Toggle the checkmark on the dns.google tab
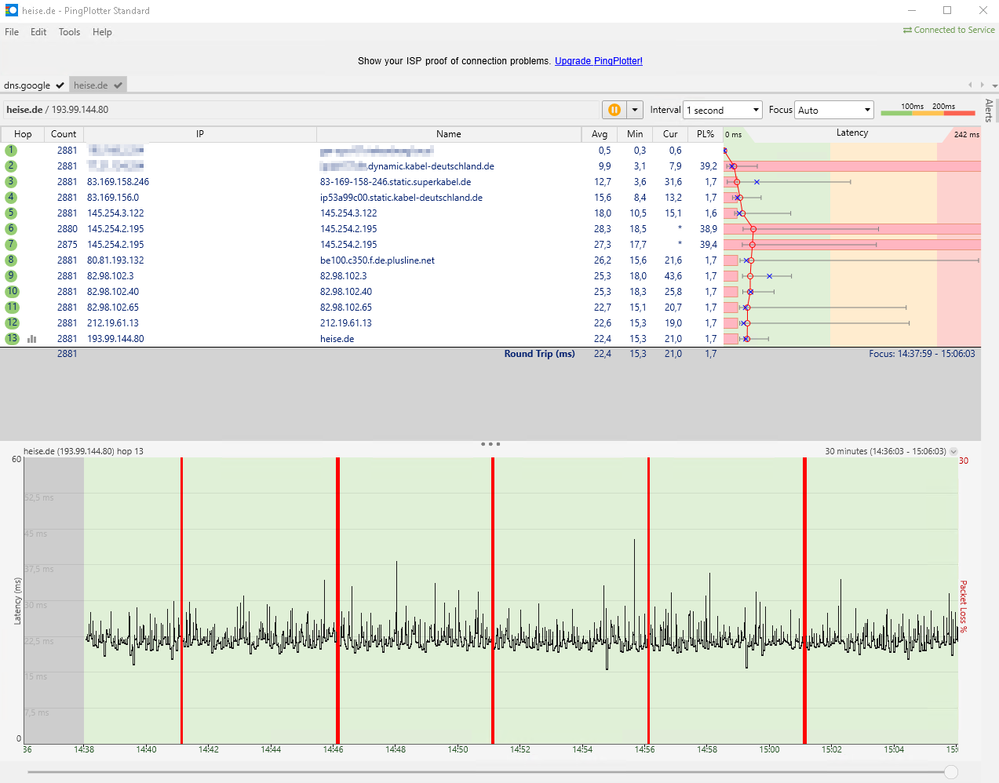 click(x=57, y=86)
